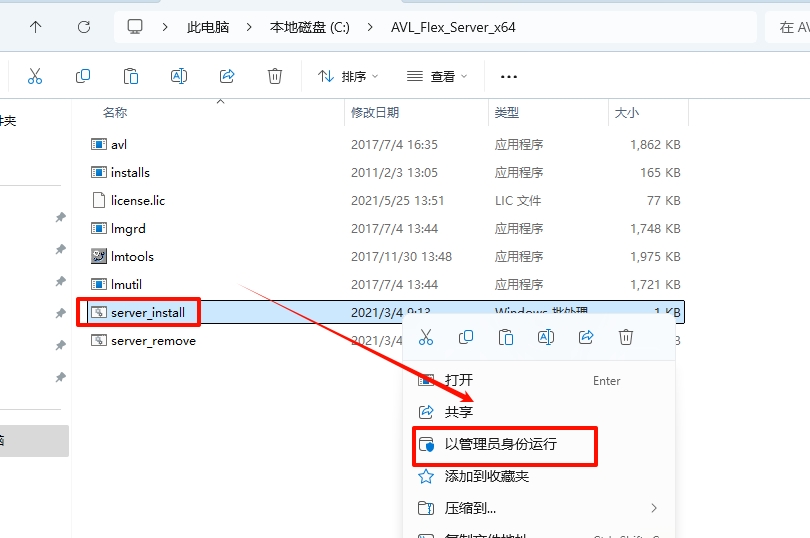Click Delete trash icon in Explorer toolbar
Screen dimensions: 810x538
pos(275,76)
